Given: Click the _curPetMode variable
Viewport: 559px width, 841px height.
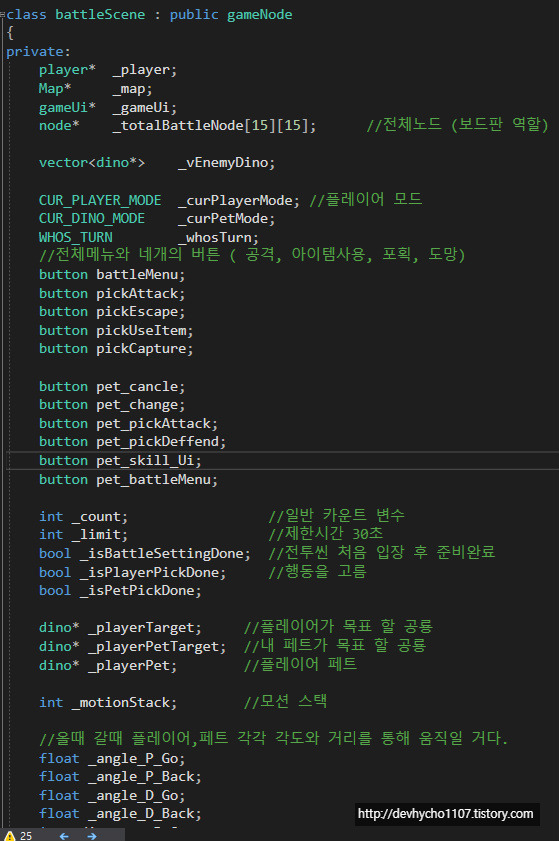Looking at the screenshot, I should (226, 218).
